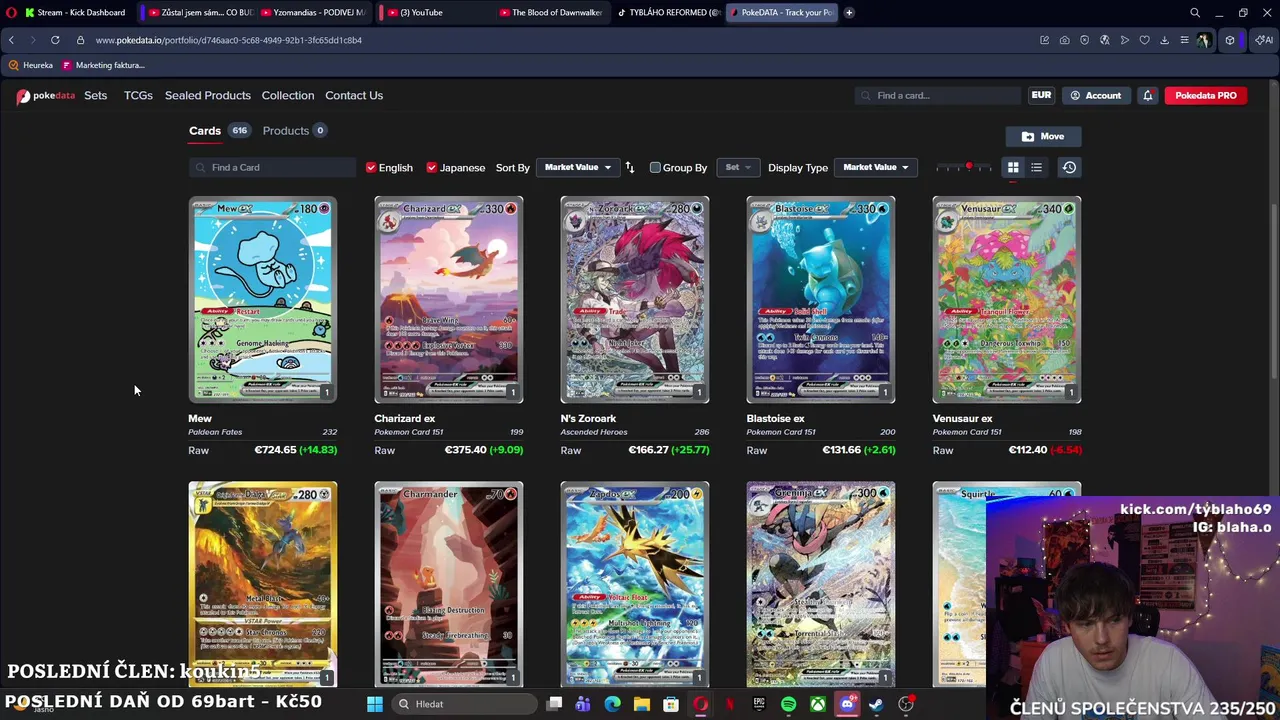Image resolution: width=1280 pixels, height=720 pixels.
Task: Open Charmander card thumbnail
Action: pos(449,585)
